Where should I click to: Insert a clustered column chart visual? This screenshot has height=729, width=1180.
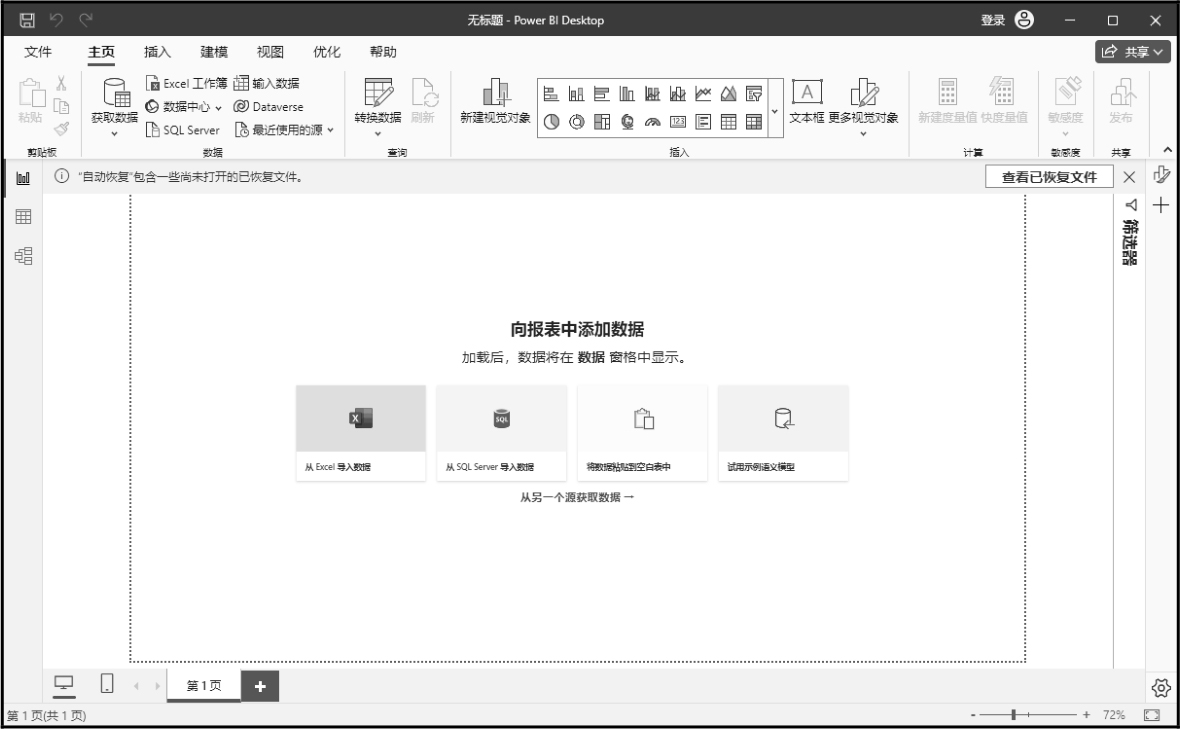pos(627,93)
